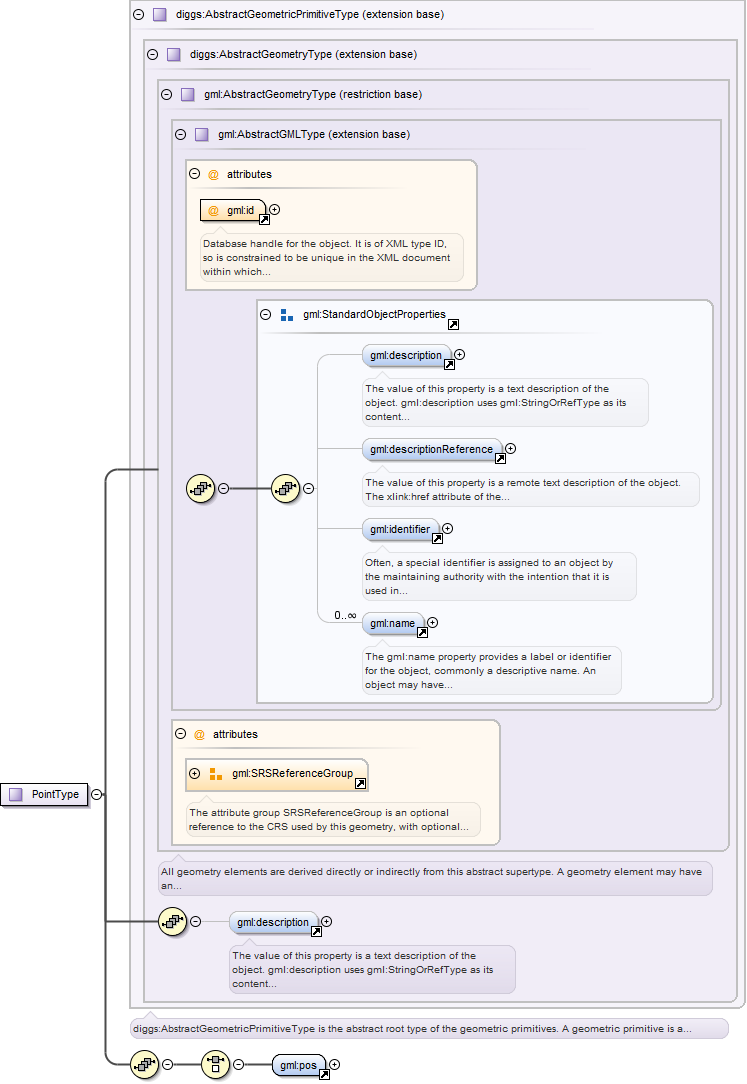747x1084 pixels.
Task: Collapse the gml:AbstractGMLType extension base
Action: [180, 134]
